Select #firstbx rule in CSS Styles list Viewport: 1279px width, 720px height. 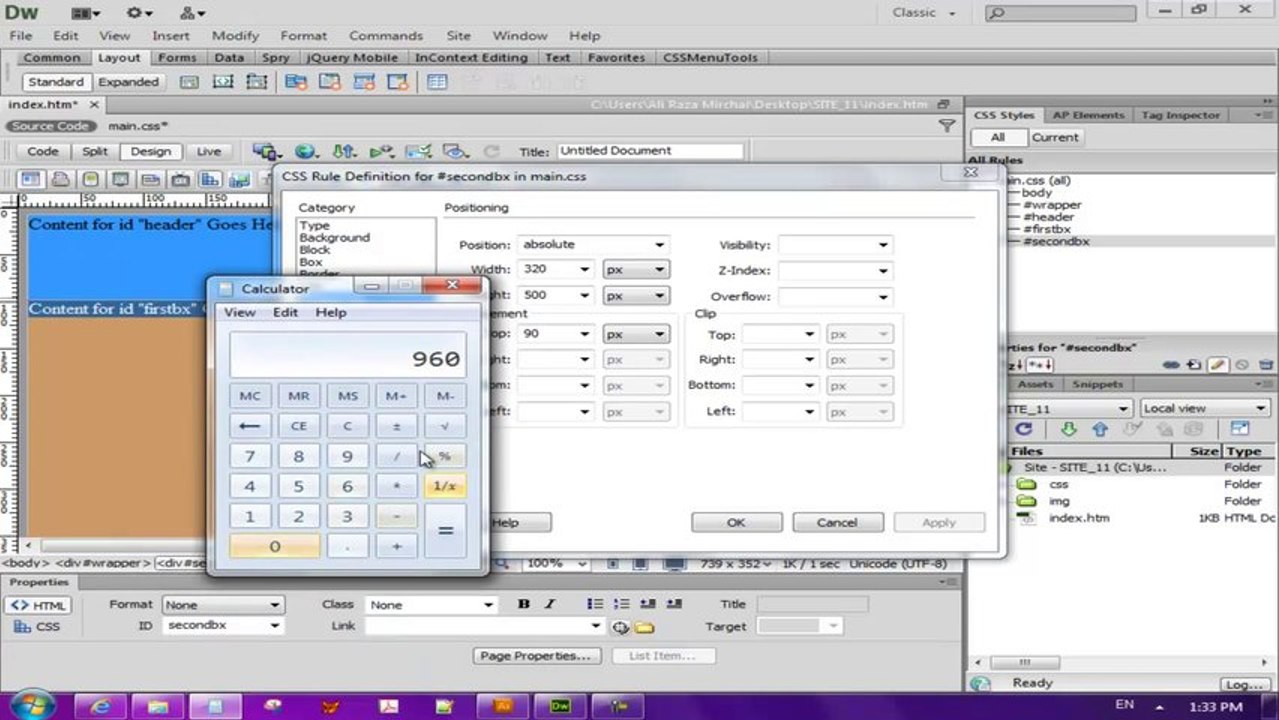click(1046, 229)
